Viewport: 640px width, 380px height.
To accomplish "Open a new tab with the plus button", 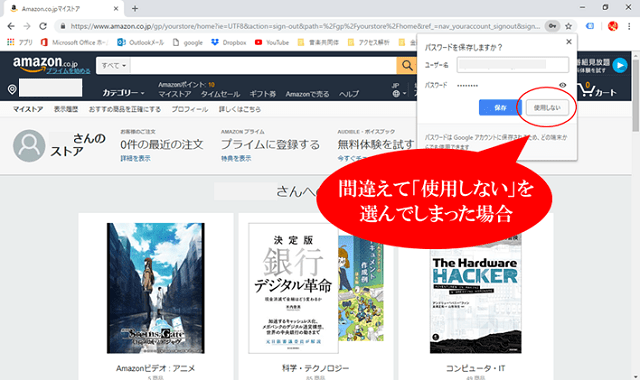I will click(x=135, y=8).
